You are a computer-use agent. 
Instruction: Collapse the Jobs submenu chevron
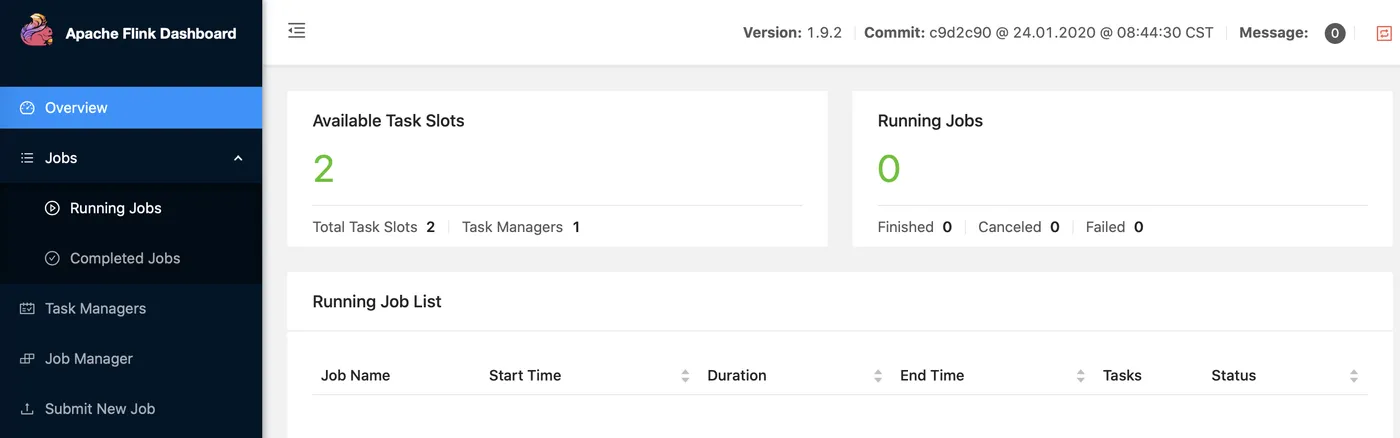pos(238,158)
